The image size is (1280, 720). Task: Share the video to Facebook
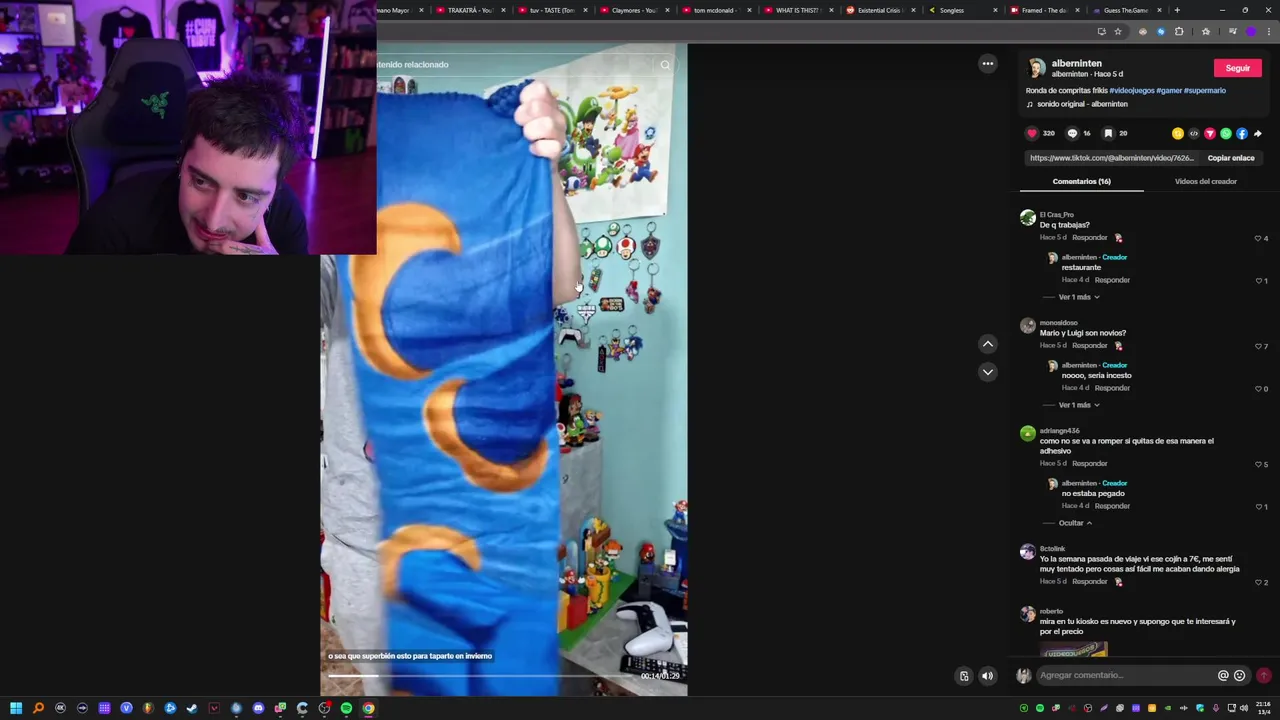pyautogui.click(x=1241, y=133)
